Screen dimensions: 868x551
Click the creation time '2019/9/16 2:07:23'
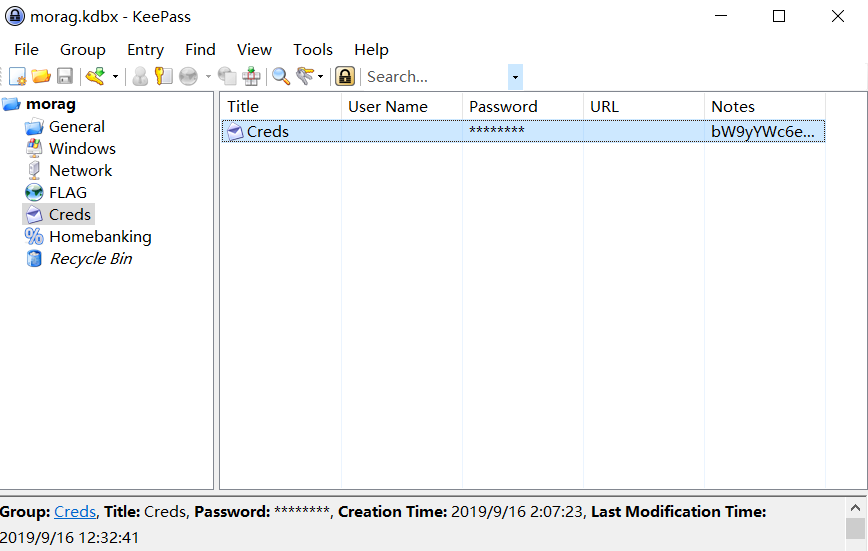(518, 512)
